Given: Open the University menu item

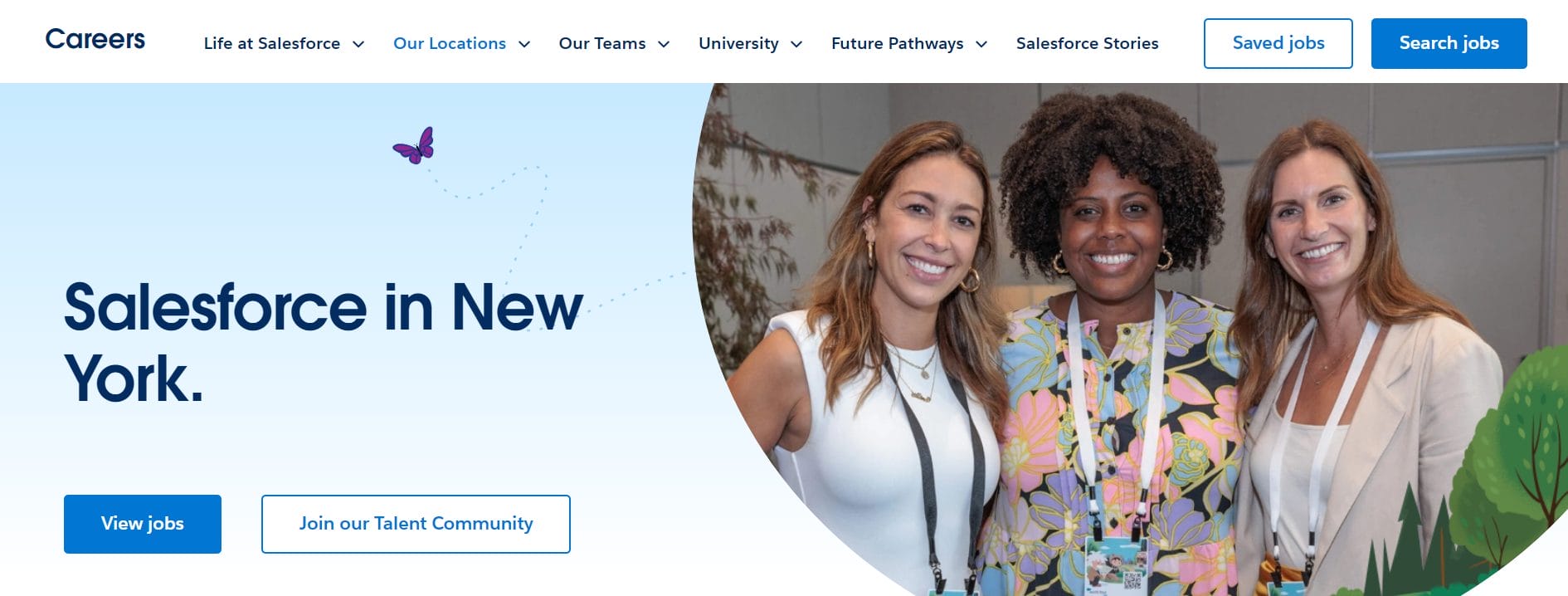Looking at the screenshot, I should 738,43.
